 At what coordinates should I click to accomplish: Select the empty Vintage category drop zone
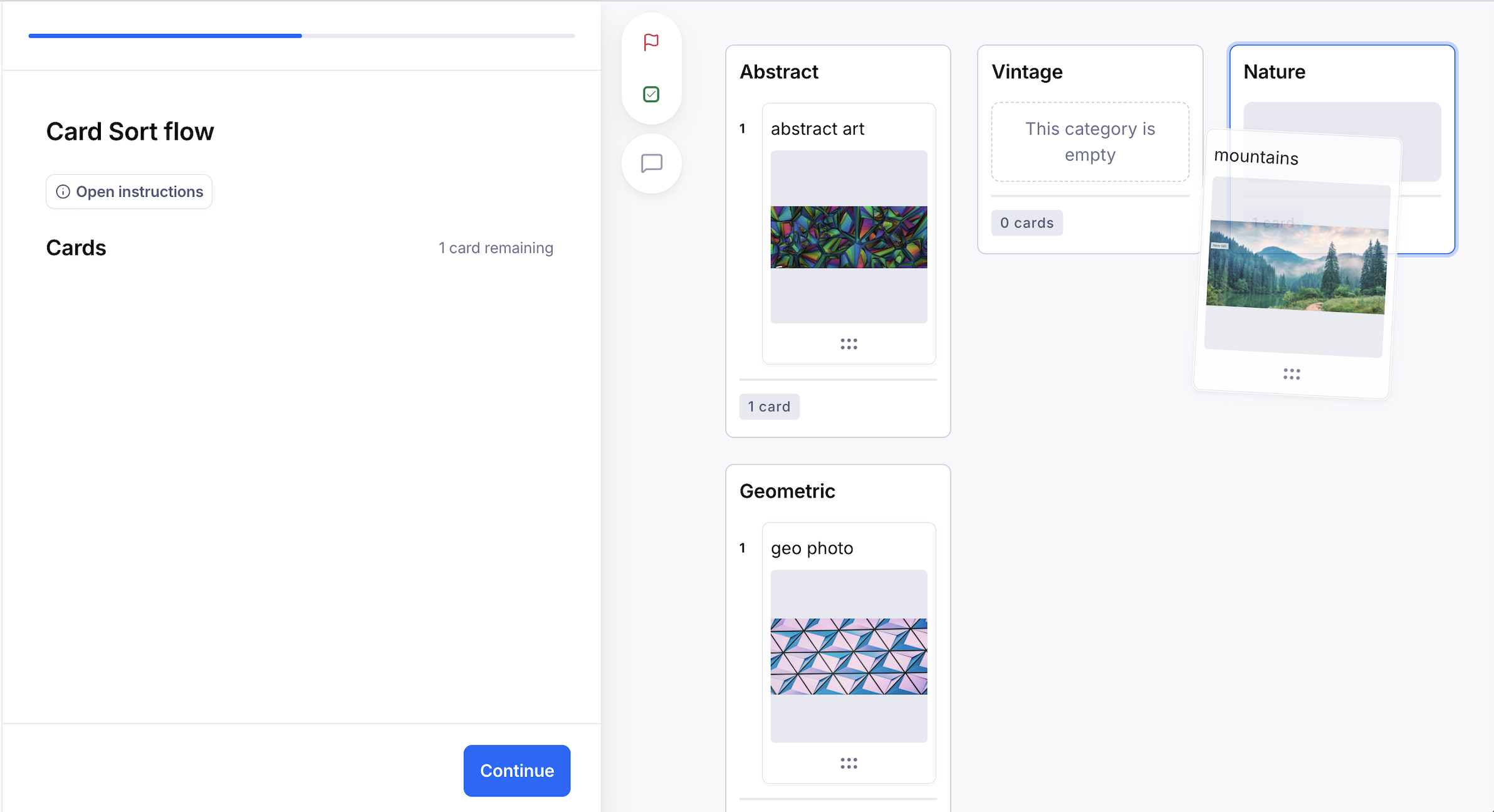pos(1090,142)
